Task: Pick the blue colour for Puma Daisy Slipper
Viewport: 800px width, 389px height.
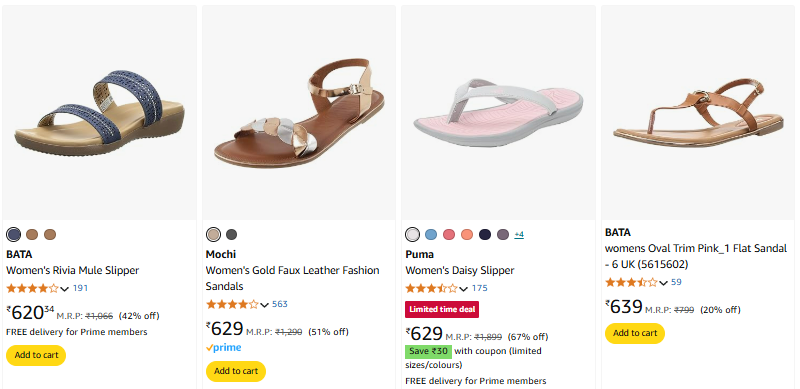Action: click(x=431, y=235)
